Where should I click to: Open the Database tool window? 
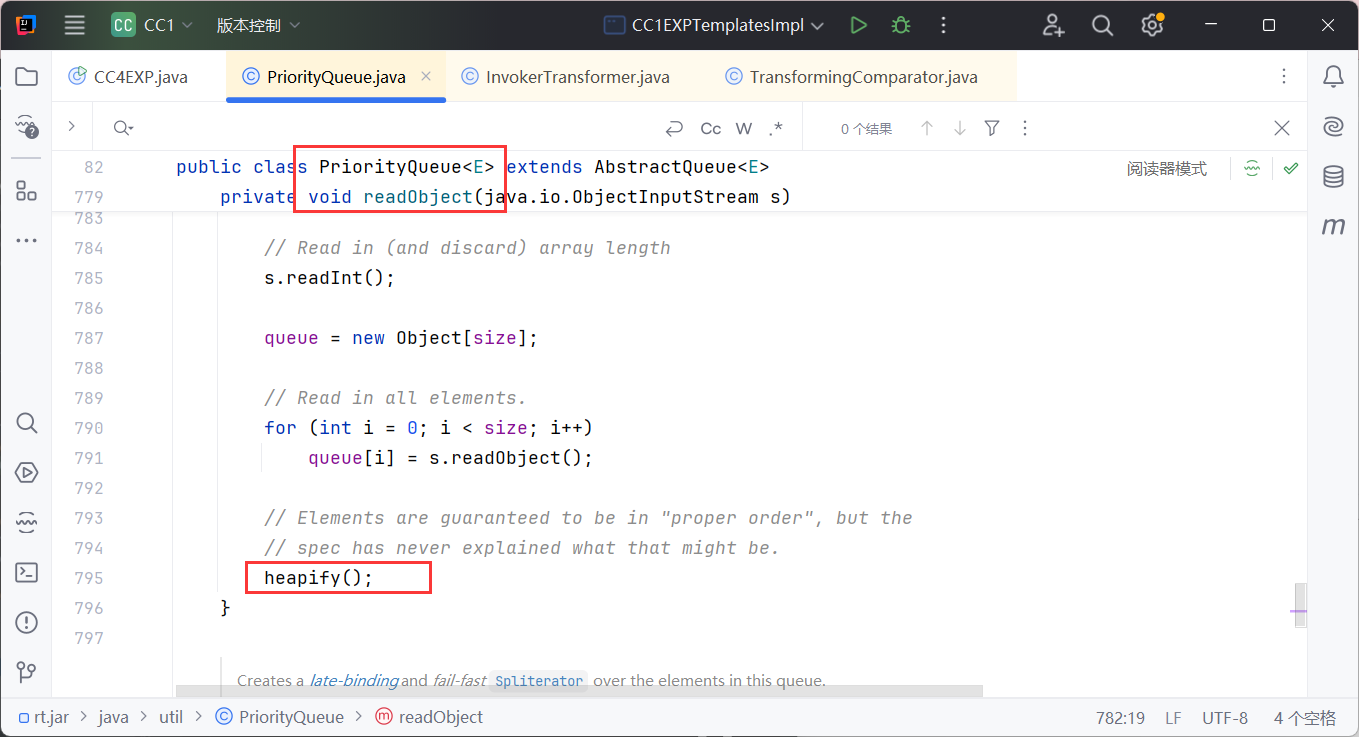point(1333,177)
